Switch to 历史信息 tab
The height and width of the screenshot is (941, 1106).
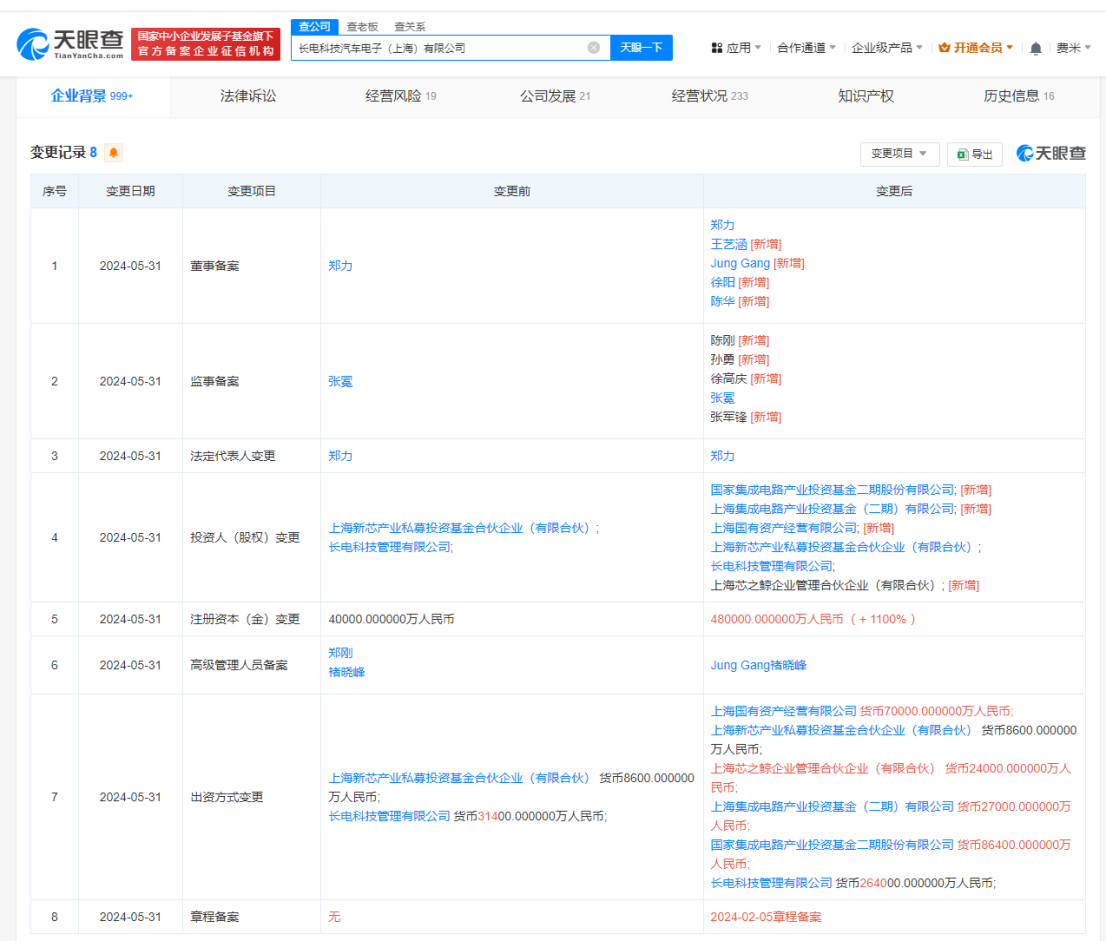1019,96
